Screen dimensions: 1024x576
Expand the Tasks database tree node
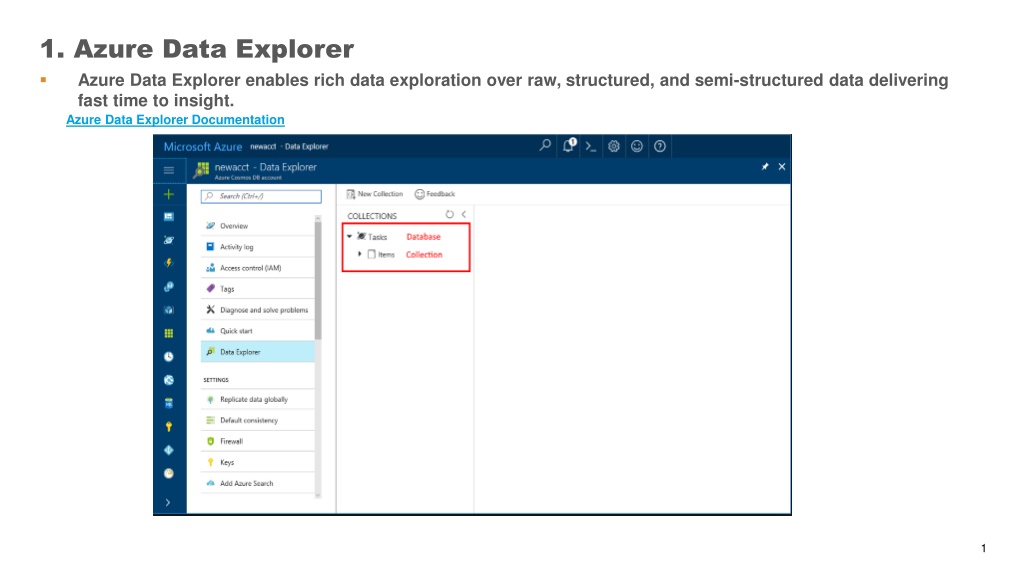[349, 236]
